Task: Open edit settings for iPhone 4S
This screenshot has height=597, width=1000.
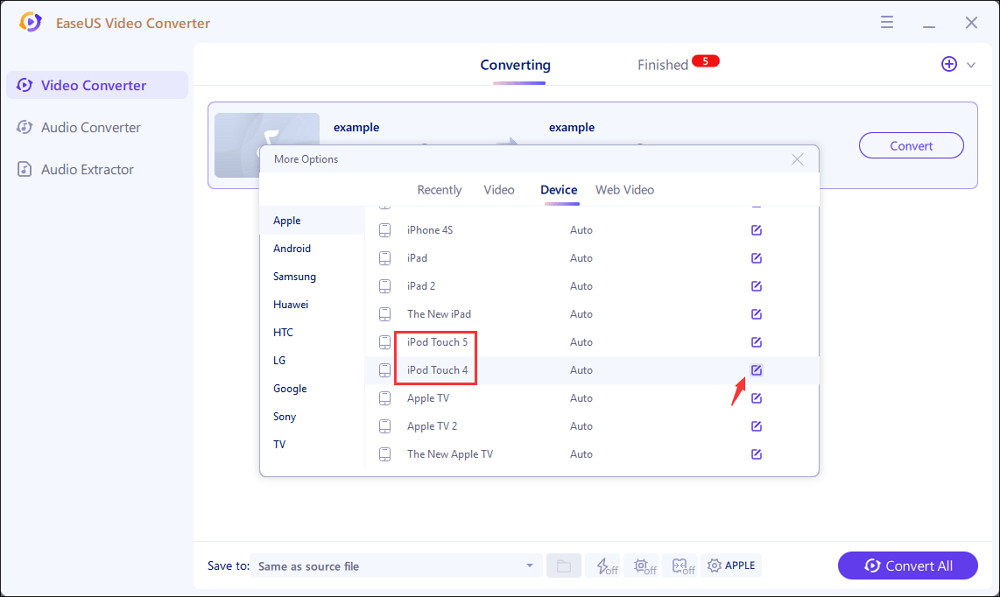Action: [756, 230]
